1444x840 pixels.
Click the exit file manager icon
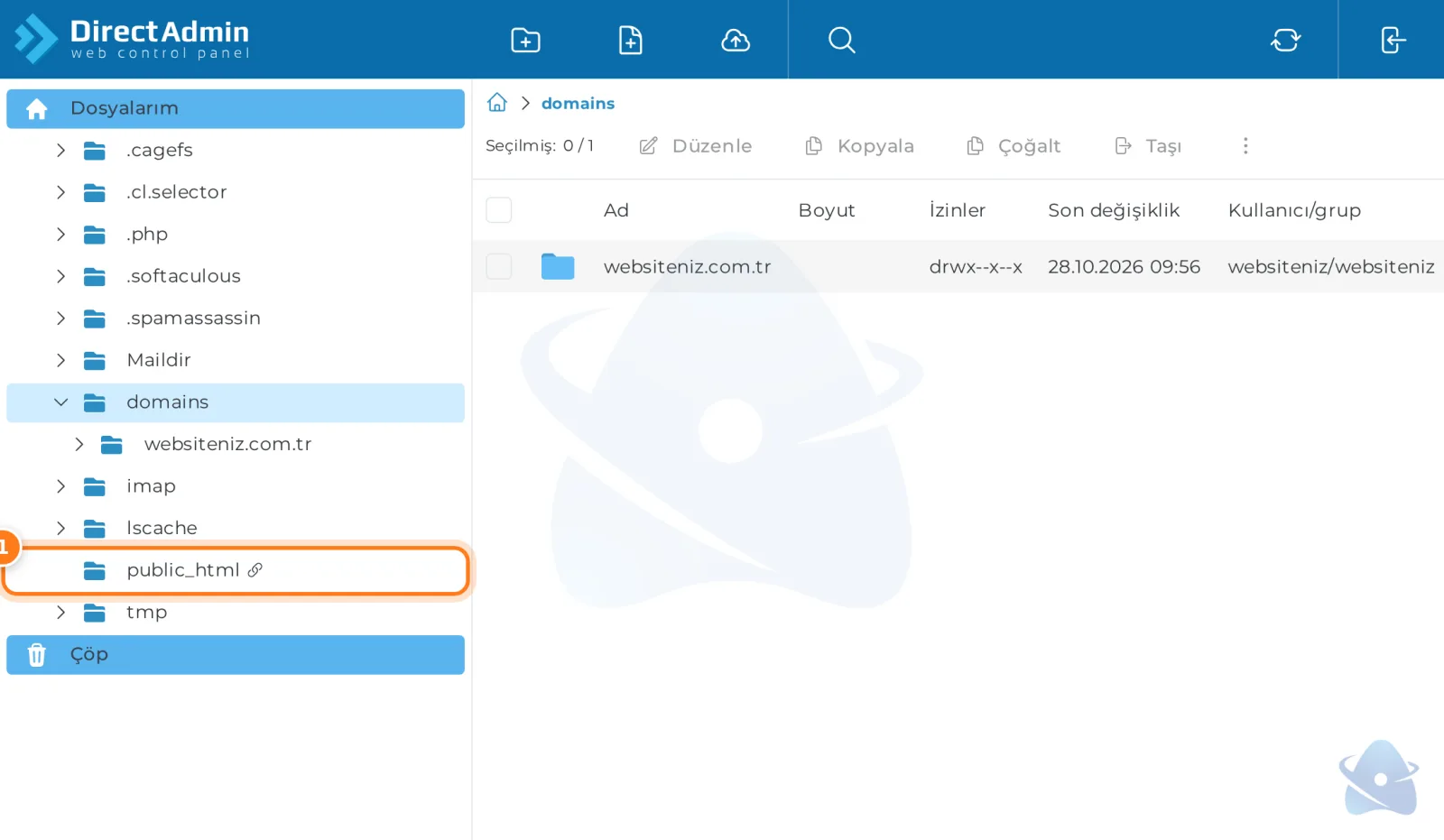coord(1393,41)
